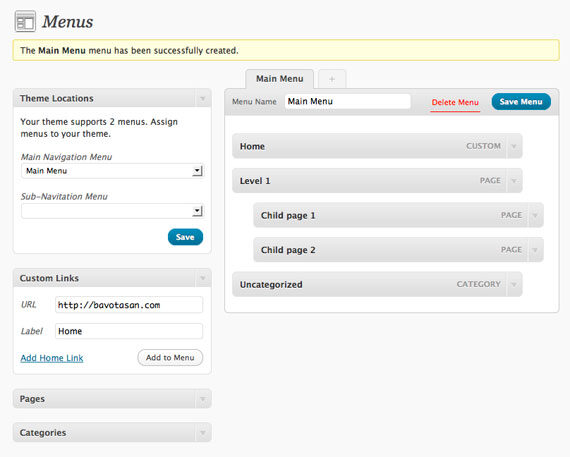Expand the Categories panel arrow
This screenshot has height=457, width=570.
click(x=203, y=433)
